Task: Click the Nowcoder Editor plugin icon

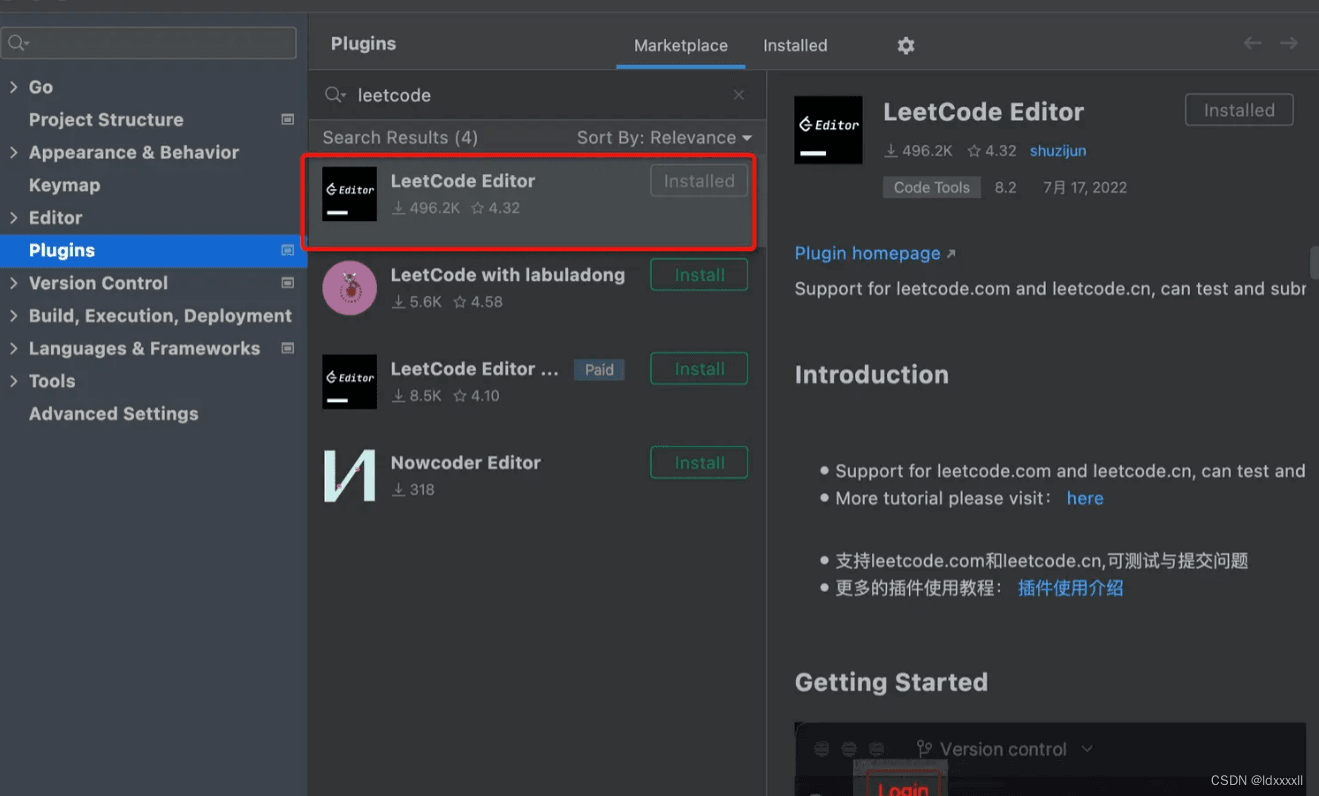Action: point(349,476)
